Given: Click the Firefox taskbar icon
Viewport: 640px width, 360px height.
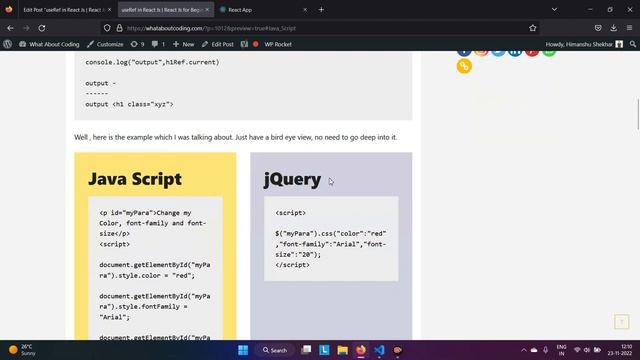Looking at the screenshot, I should coord(361,350).
